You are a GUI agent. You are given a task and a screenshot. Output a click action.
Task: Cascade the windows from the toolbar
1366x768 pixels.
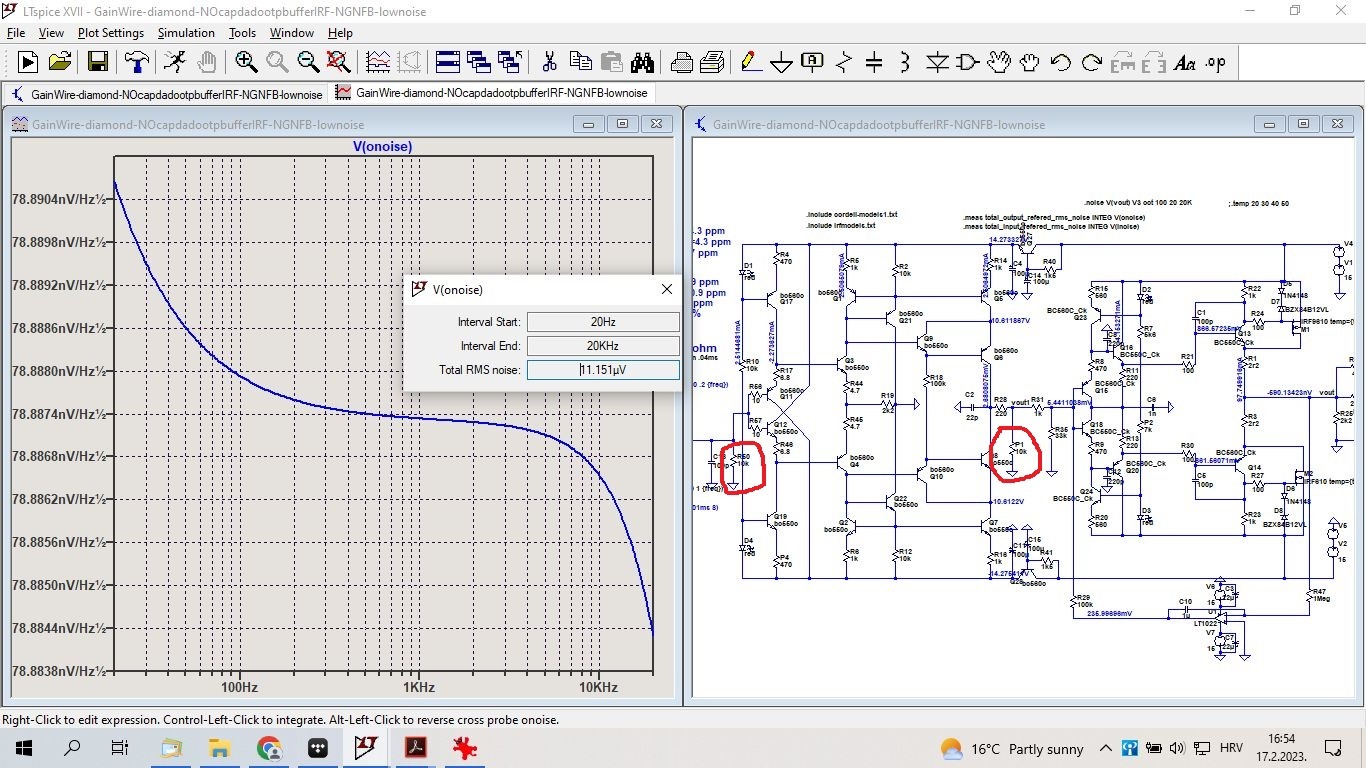478,62
